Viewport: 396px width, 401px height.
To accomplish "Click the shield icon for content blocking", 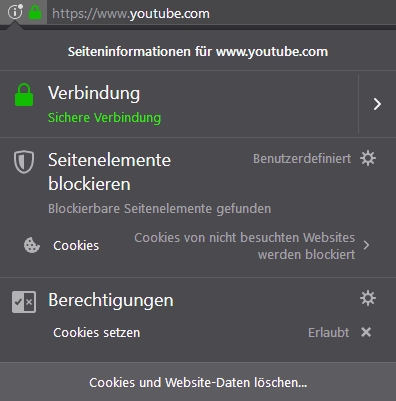I will 24,162.
